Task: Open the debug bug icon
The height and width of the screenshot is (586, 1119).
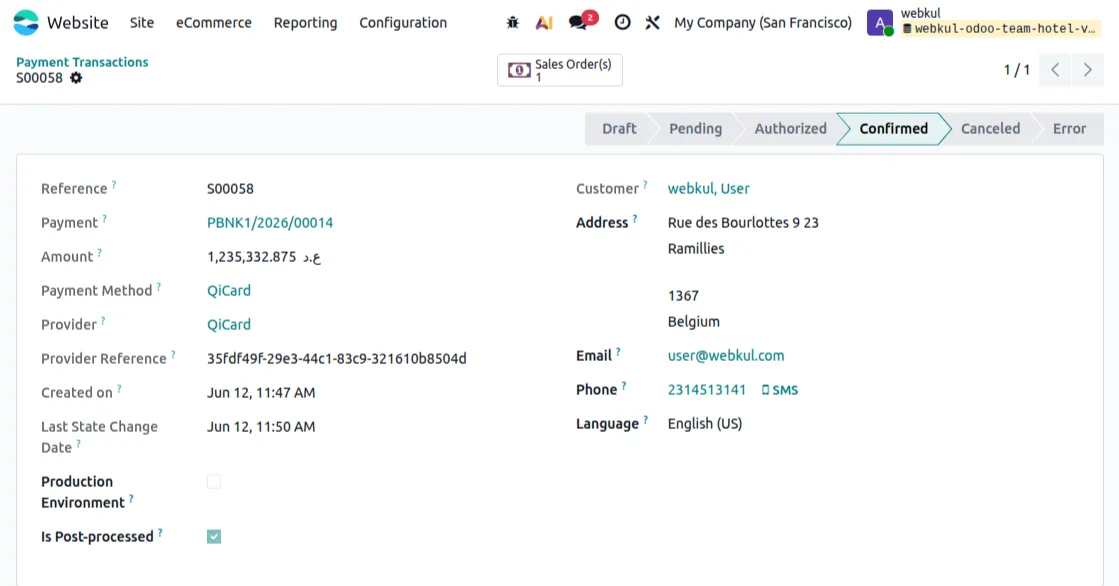Action: tap(512, 23)
